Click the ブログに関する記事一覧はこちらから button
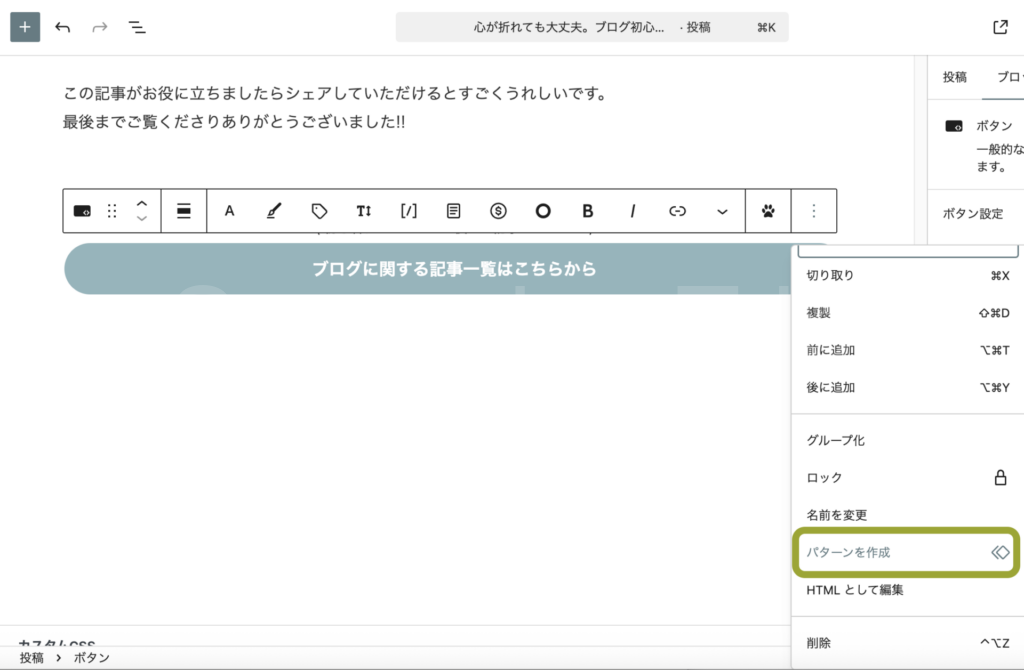The width and height of the screenshot is (1024, 670). pyautogui.click(x=454, y=269)
